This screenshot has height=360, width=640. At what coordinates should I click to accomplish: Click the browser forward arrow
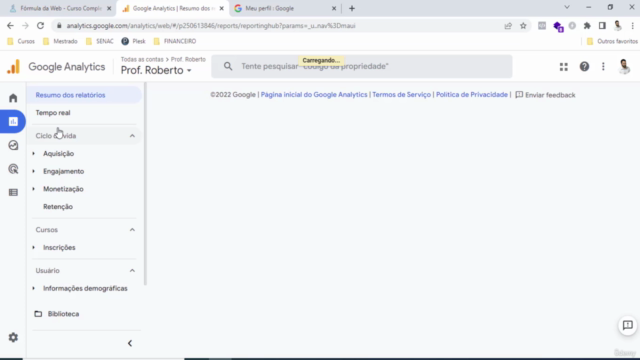(x=25, y=26)
